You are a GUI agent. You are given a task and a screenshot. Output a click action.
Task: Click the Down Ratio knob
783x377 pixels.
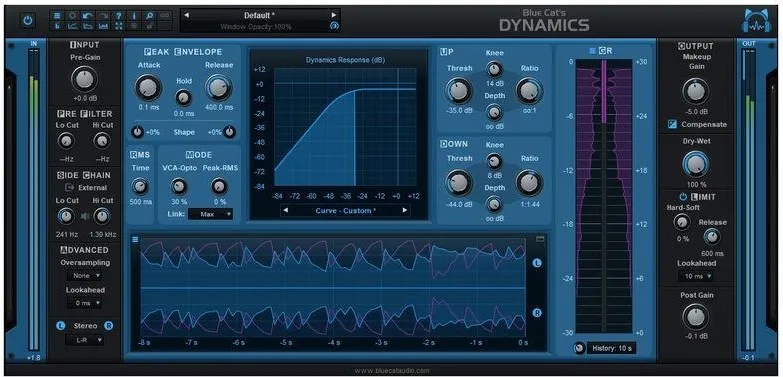point(529,182)
